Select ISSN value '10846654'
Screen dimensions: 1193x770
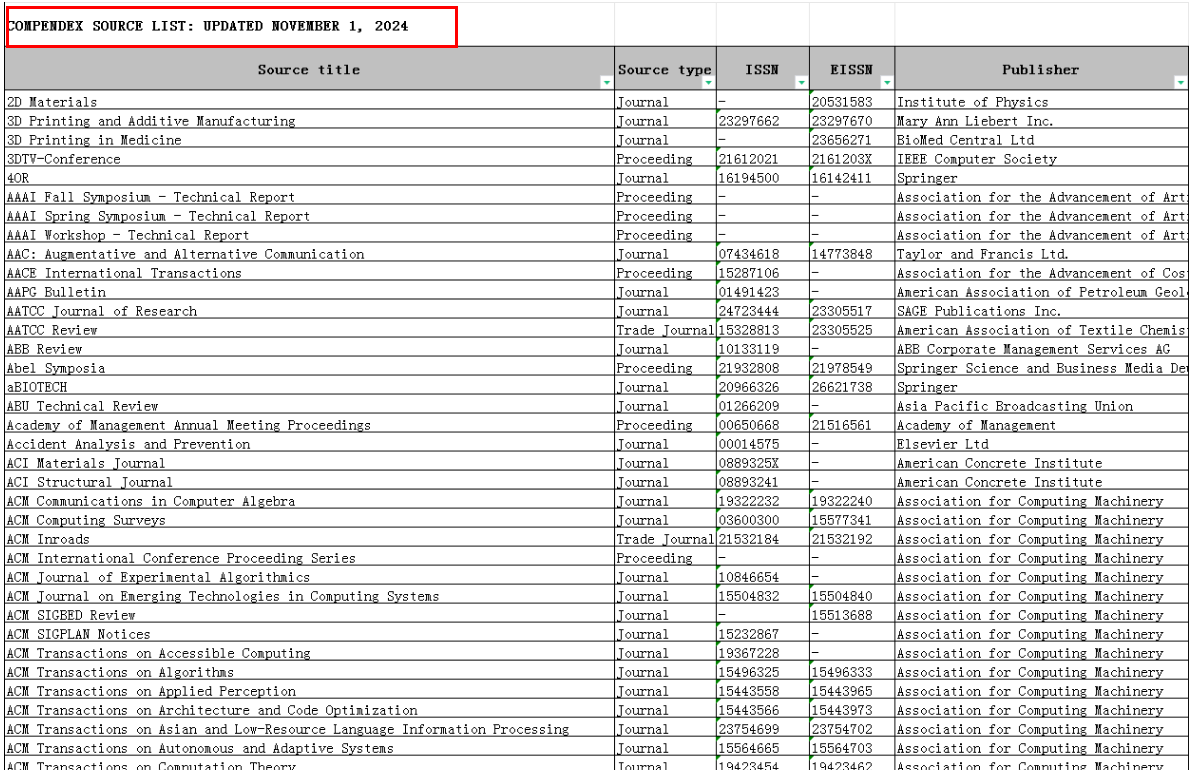tap(763, 577)
